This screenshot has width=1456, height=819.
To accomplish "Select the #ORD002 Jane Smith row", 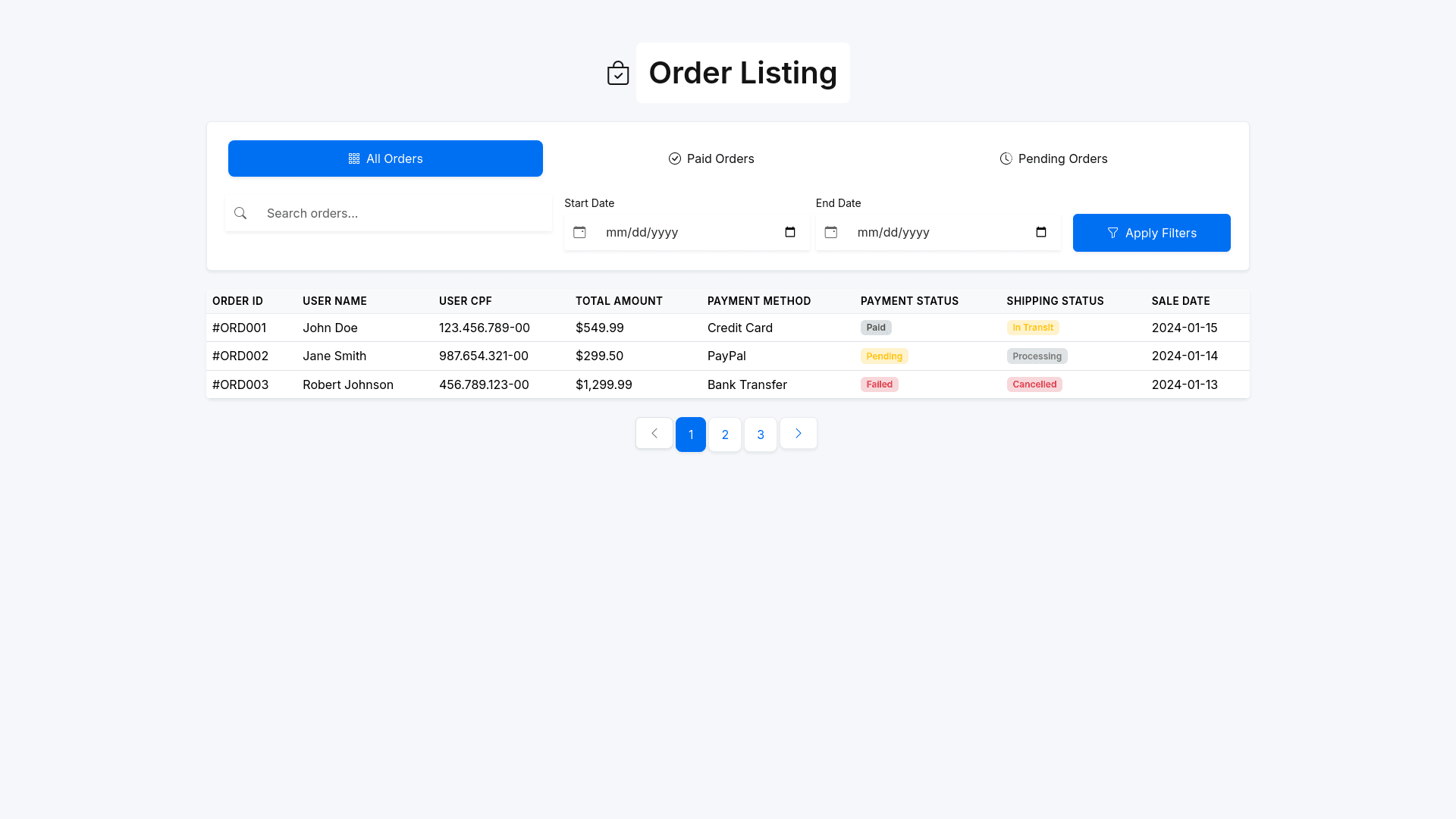I will [334, 356].
